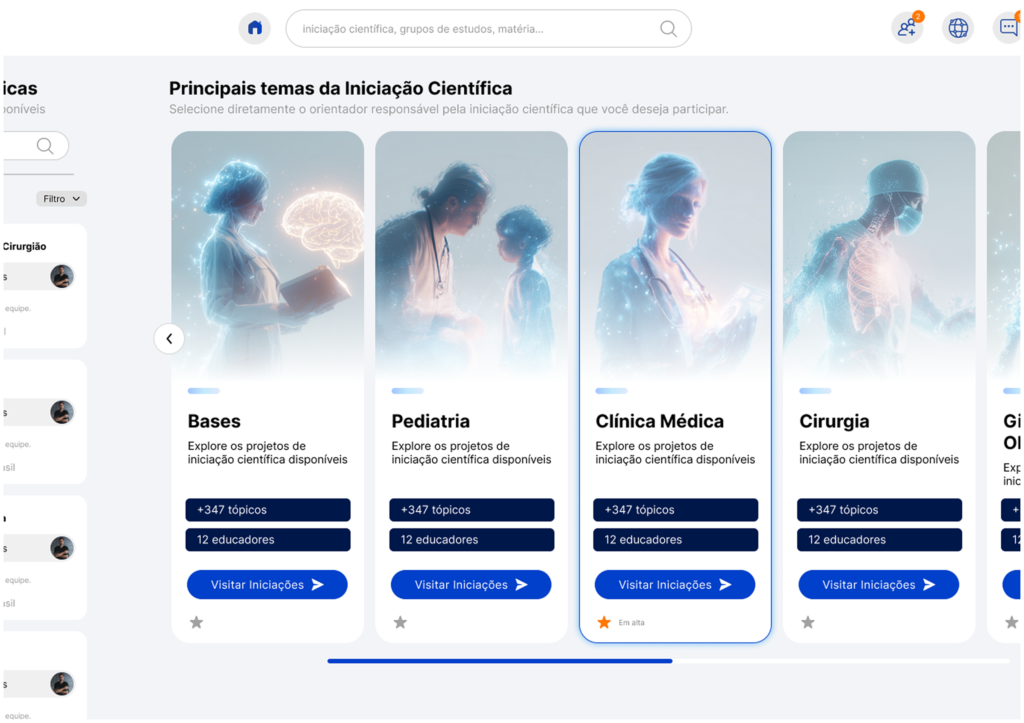
Task: Open the add friends icon with notification badge
Action: tap(907, 28)
